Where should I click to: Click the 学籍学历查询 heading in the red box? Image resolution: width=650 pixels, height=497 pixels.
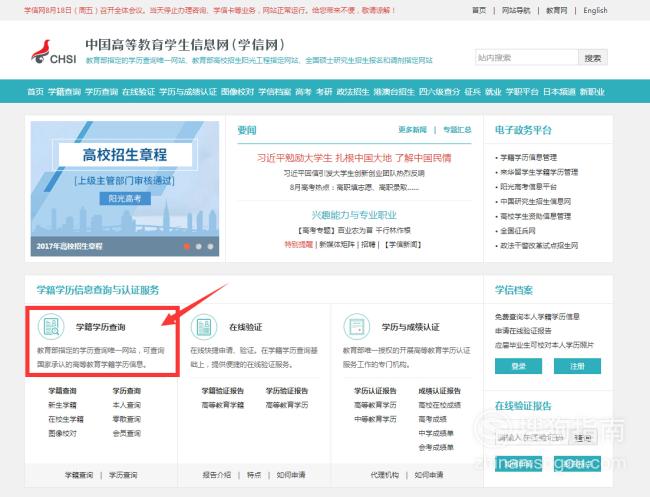(x=100, y=327)
